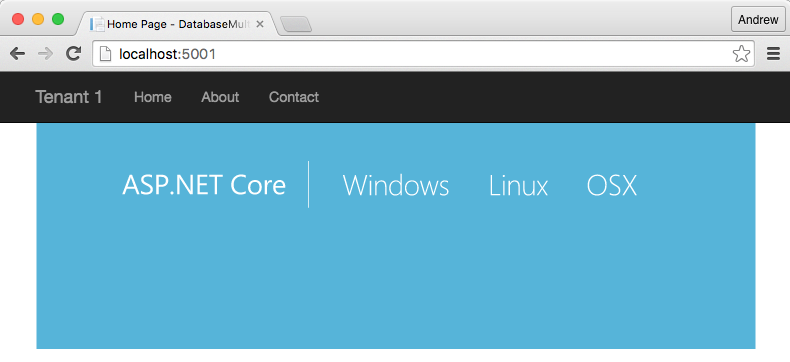
Task: Click the OSX text in banner
Action: 612,185
